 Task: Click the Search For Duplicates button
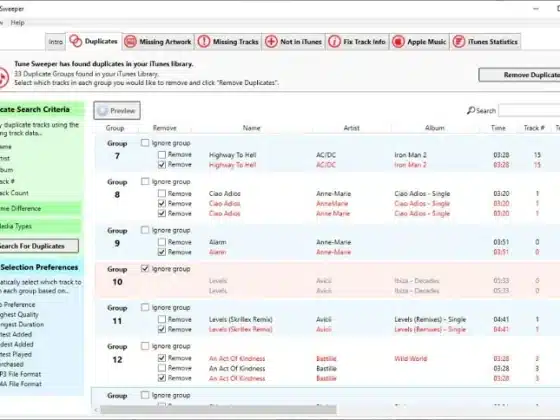(38, 246)
